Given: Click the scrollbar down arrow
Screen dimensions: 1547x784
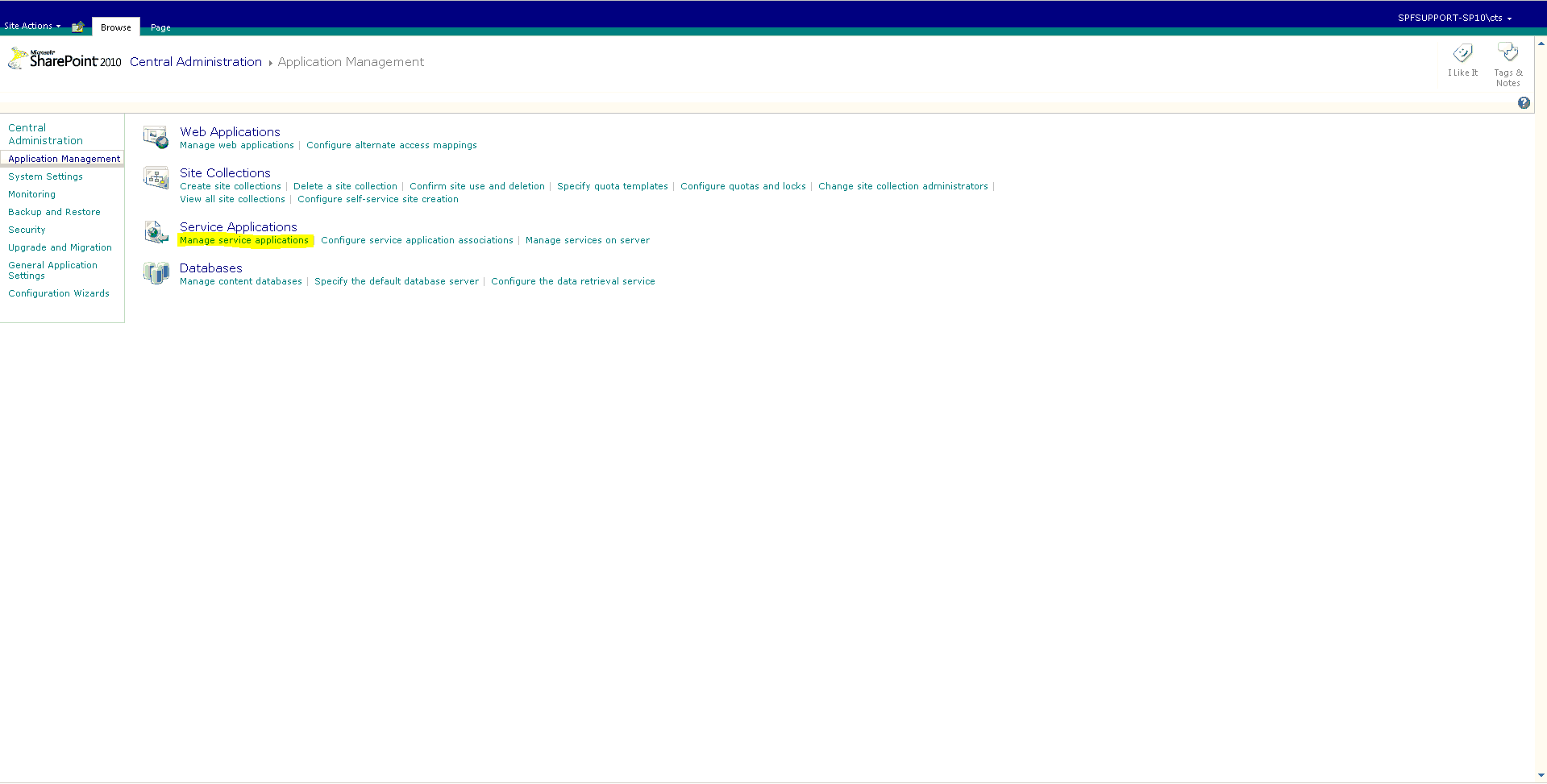Looking at the screenshot, I should (x=1541, y=776).
